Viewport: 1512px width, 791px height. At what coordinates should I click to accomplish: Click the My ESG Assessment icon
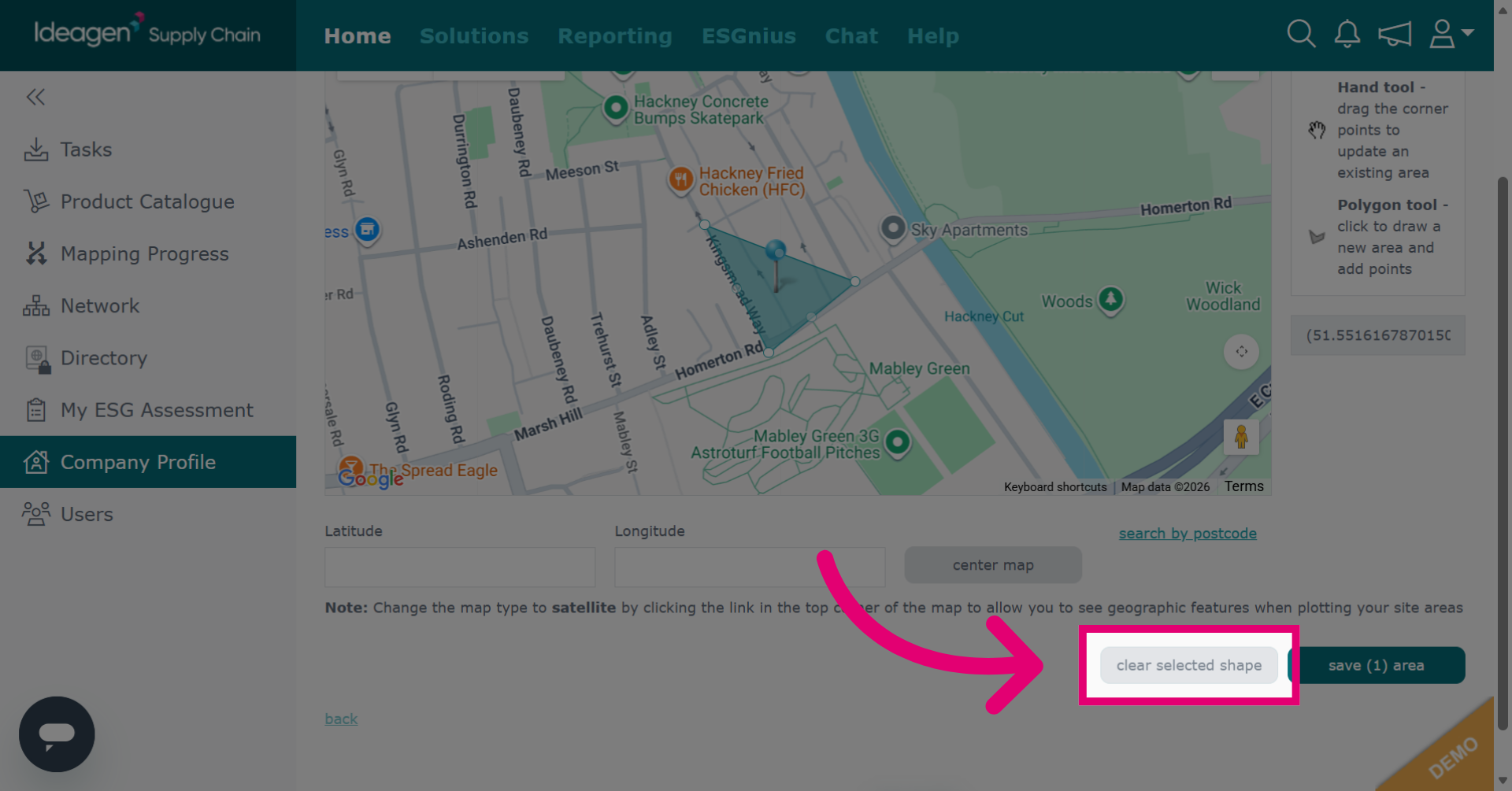coord(36,410)
